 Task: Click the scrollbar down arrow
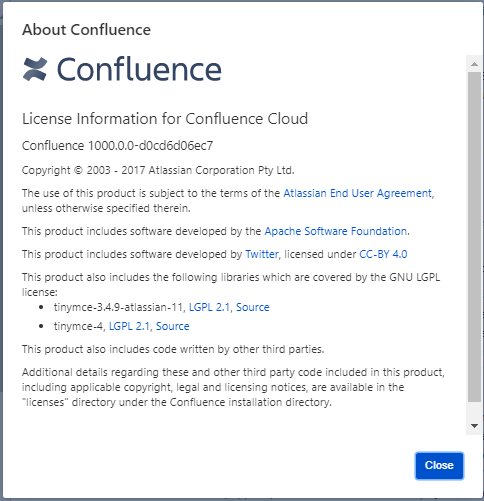coord(474,426)
